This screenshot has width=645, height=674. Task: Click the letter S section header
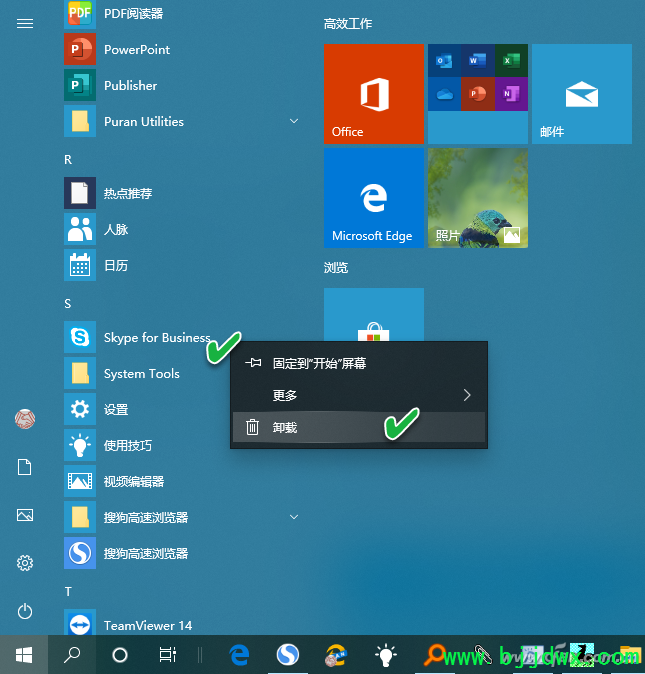click(x=68, y=304)
